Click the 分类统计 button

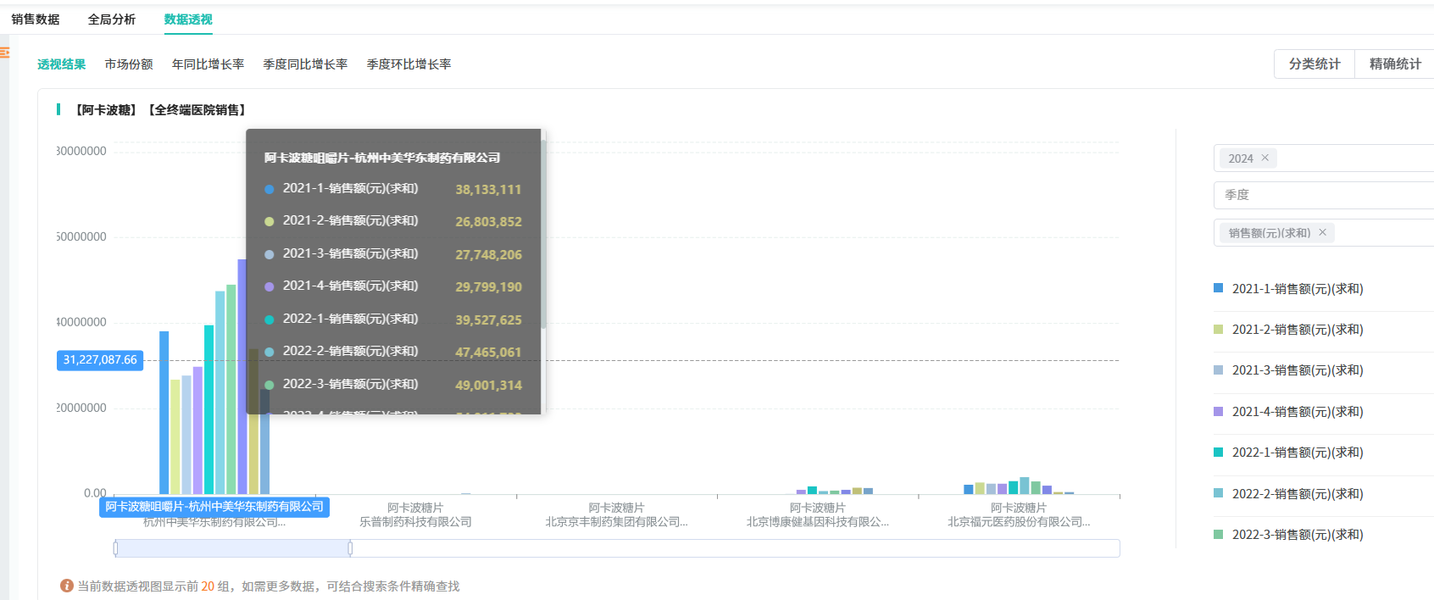click(x=1313, y=62)
